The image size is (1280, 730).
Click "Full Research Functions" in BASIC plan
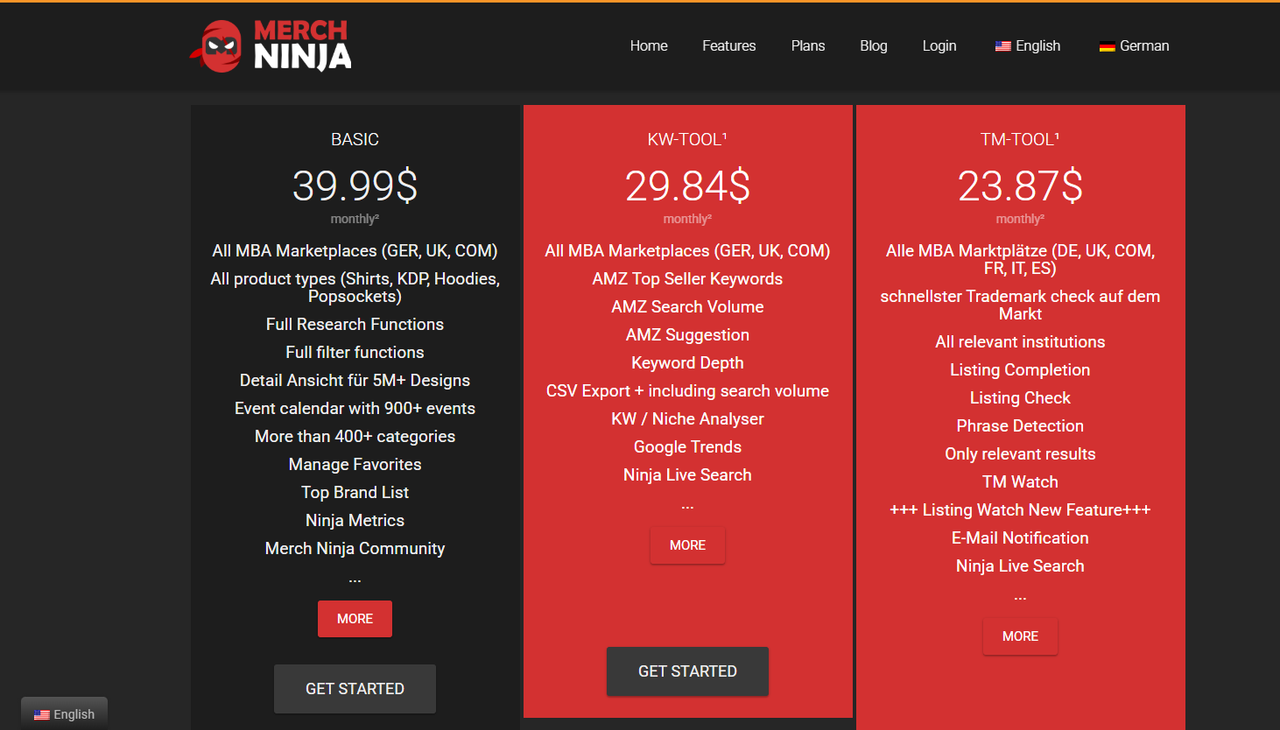click(355, 324)
